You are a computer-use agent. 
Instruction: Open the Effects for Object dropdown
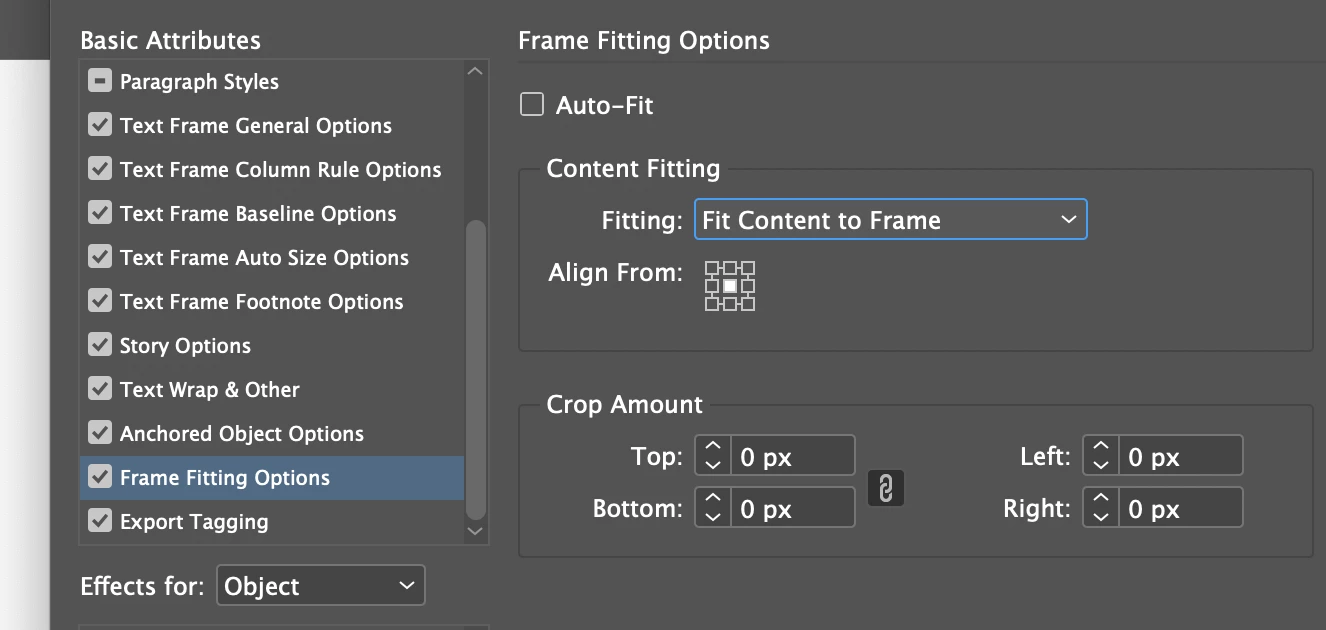pos(320,586)
